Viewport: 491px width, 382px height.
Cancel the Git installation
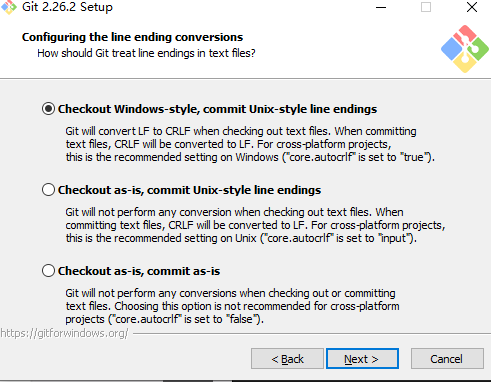coord(447,359)
